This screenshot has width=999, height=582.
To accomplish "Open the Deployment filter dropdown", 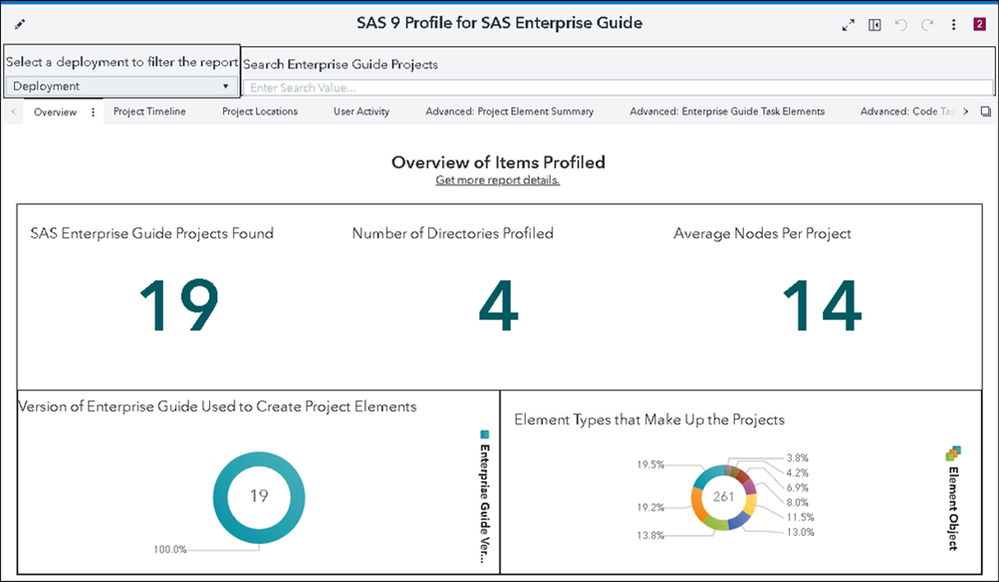I will pyautogui.click(x=120, y=86).
